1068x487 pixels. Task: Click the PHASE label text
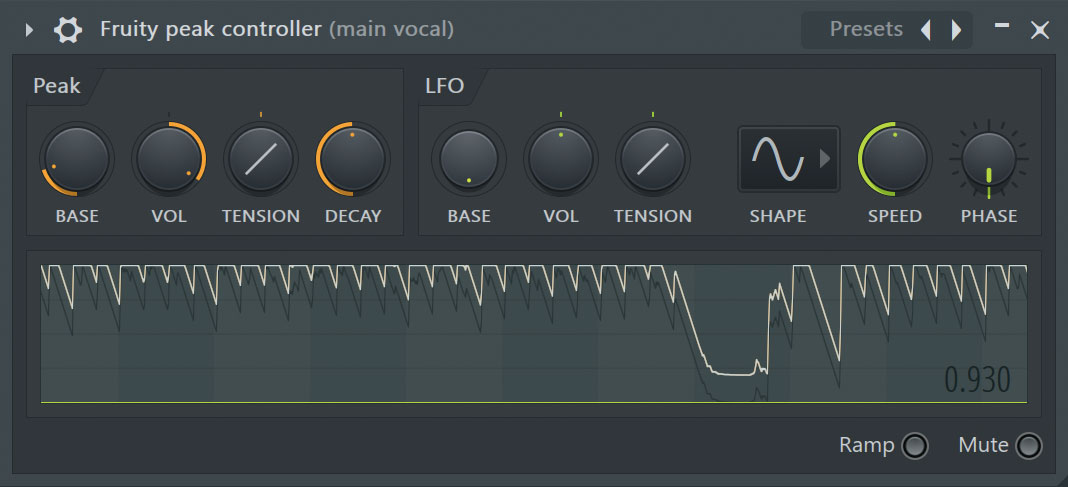989,217
